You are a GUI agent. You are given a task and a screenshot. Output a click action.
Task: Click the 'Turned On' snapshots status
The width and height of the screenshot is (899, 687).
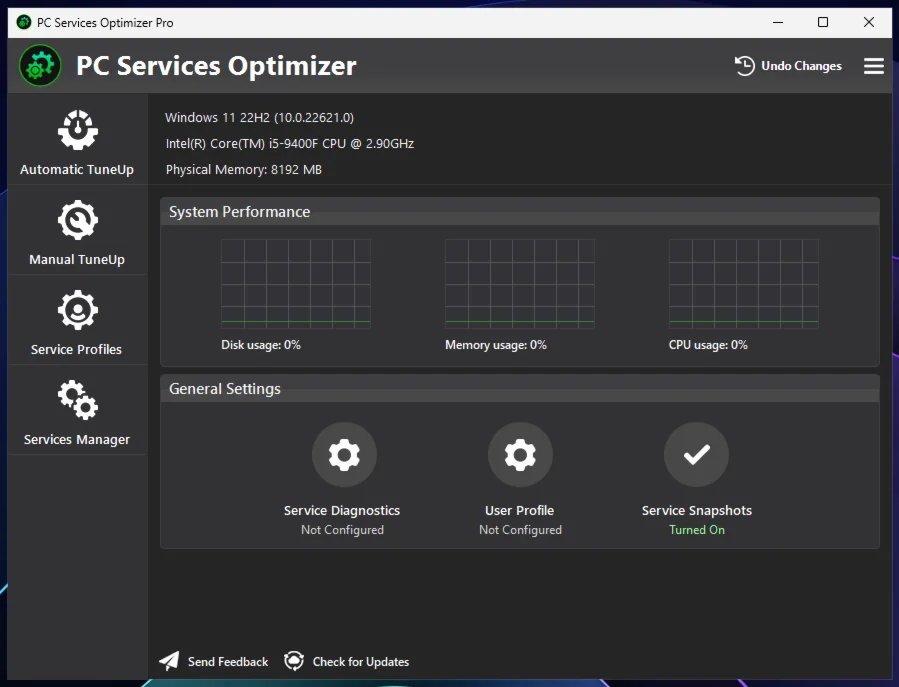click(x=697, y=530)
